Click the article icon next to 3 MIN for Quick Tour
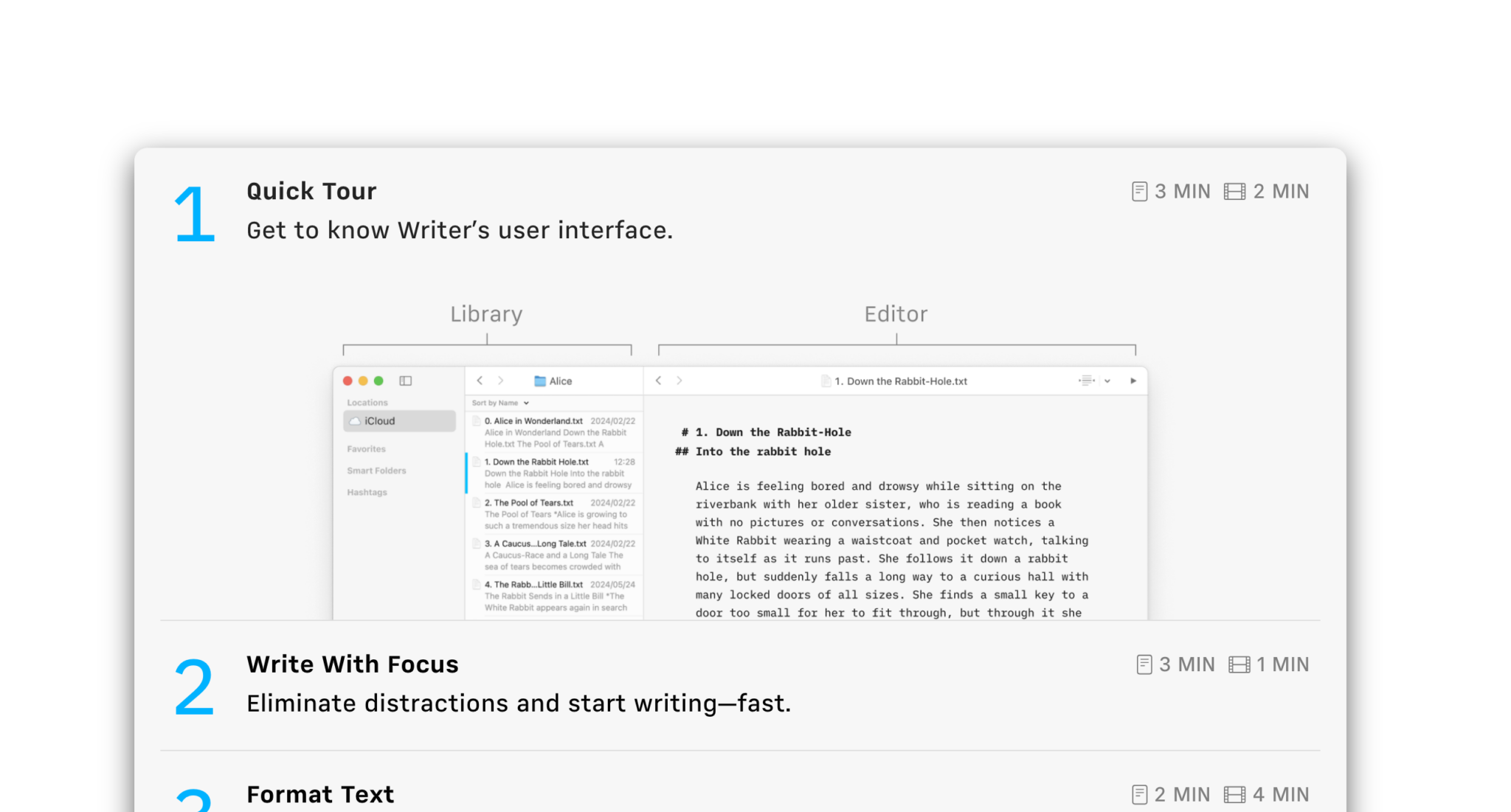The height and width of the screenshot is (812, 1511). pyautogui.click(x=1138, y=191)
